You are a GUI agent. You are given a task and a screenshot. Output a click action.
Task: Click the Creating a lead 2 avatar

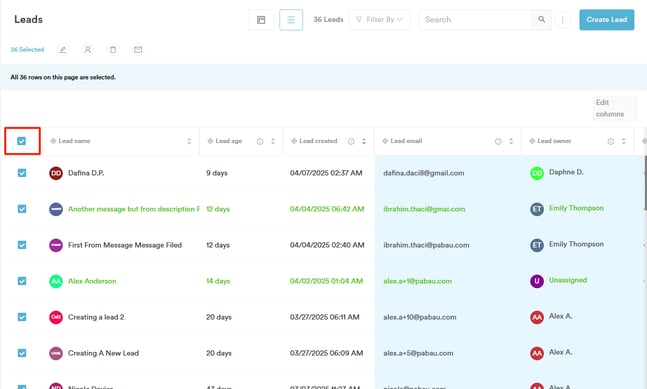point(56,317)
